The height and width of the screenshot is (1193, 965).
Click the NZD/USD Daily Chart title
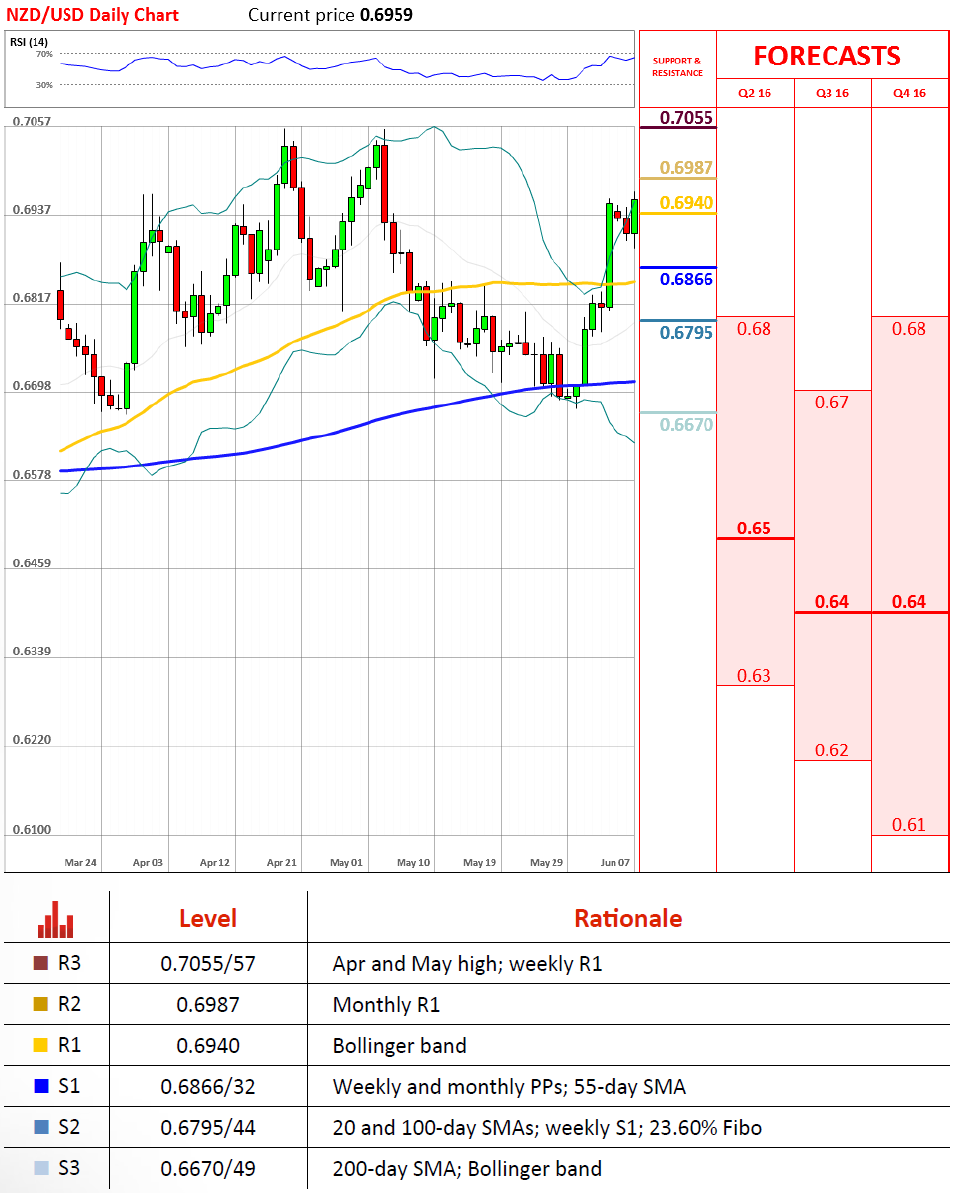(x=92, y=15)
